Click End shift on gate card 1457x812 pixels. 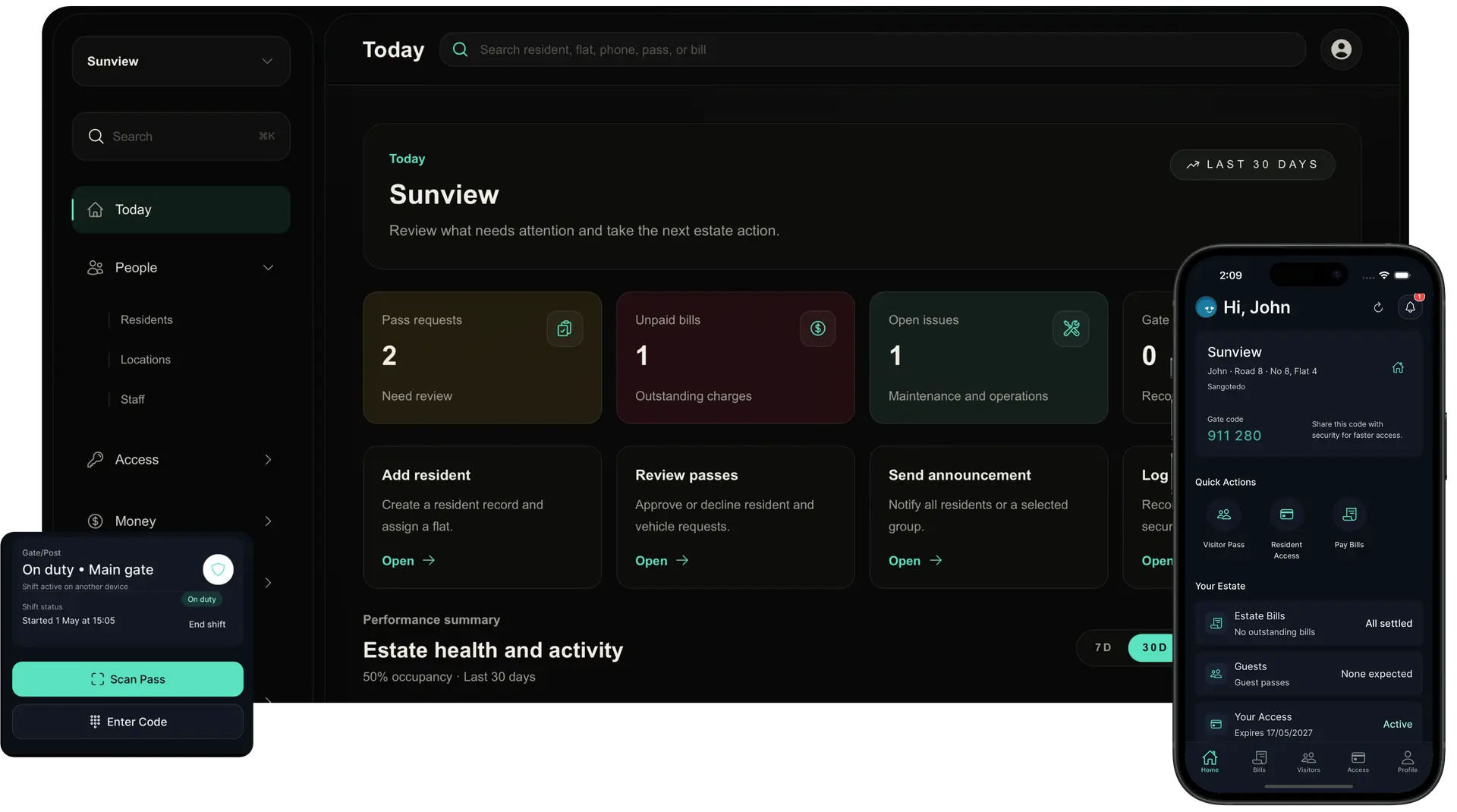[x=207, y=625]
